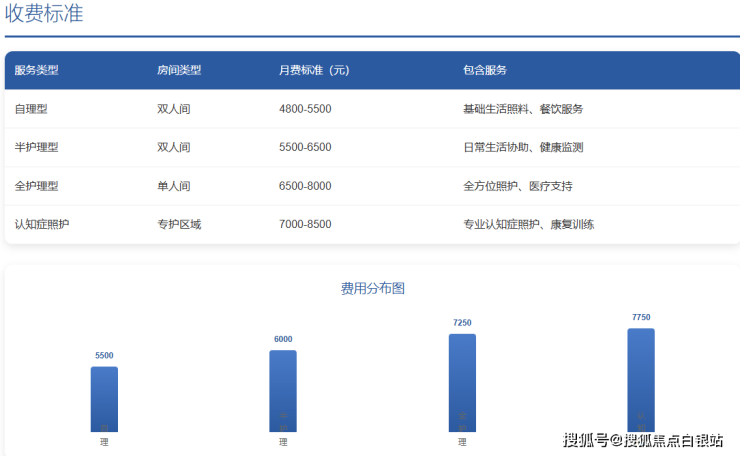This screenshot has height=456, width=740.
Task: Click the 认知症照护 service row label
Action: pos(42,224)
